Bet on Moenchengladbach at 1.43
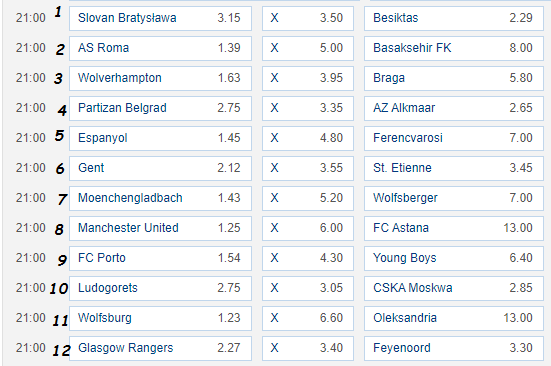 pyautogui.click(x=160, y=198)
